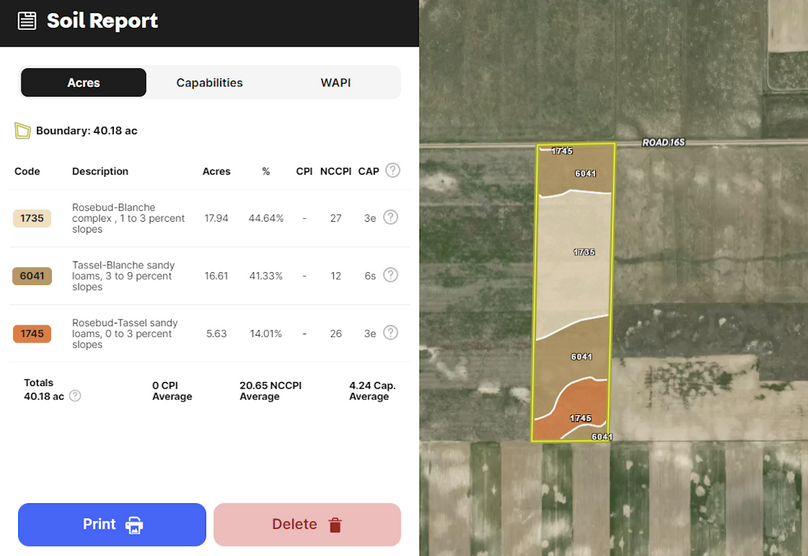Show help for soil code 6041 row

click(391, 275)
